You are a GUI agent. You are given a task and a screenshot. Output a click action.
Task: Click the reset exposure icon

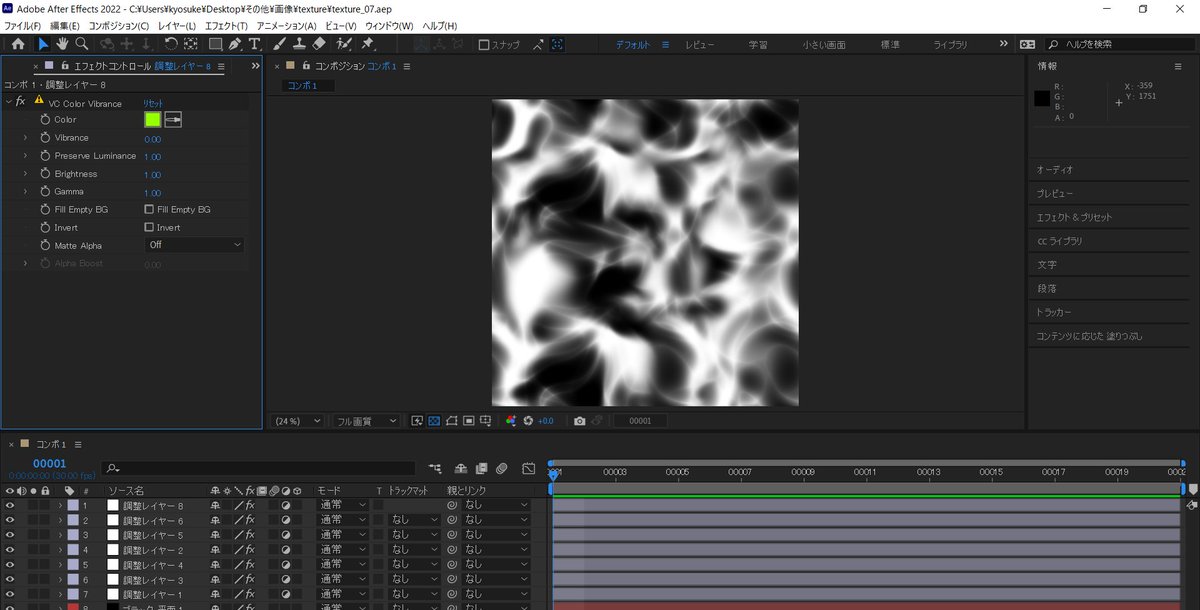click(528, 421)
